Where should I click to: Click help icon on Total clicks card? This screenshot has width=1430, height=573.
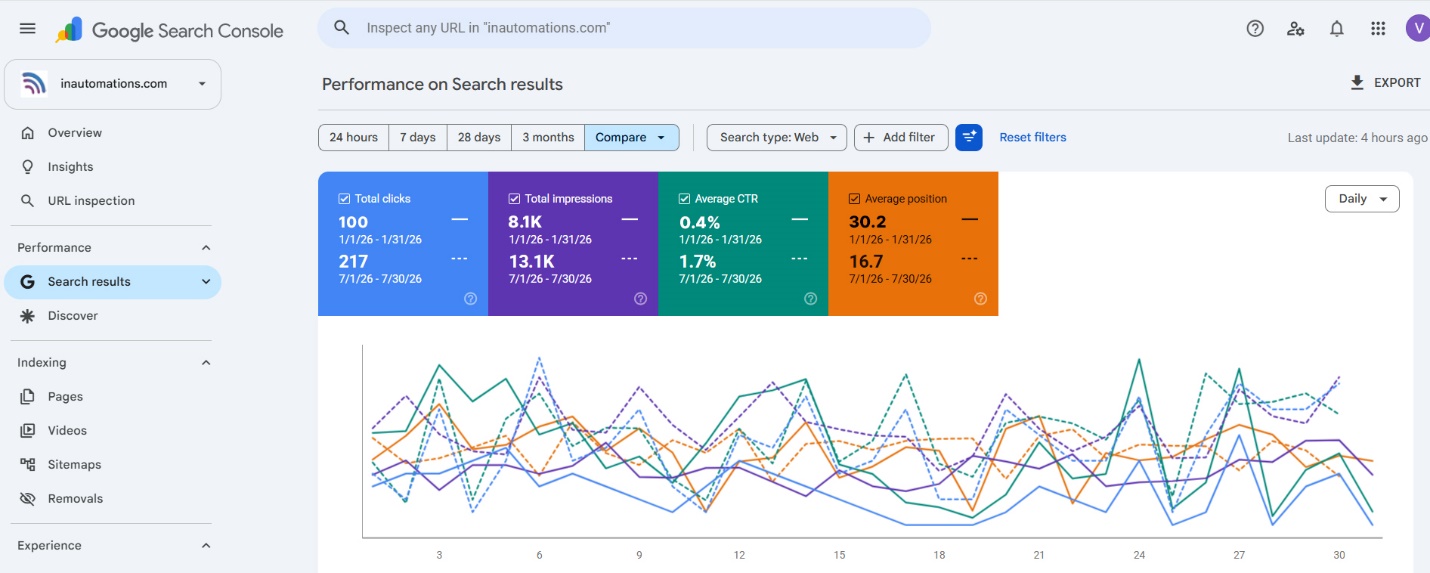(470, 298)
